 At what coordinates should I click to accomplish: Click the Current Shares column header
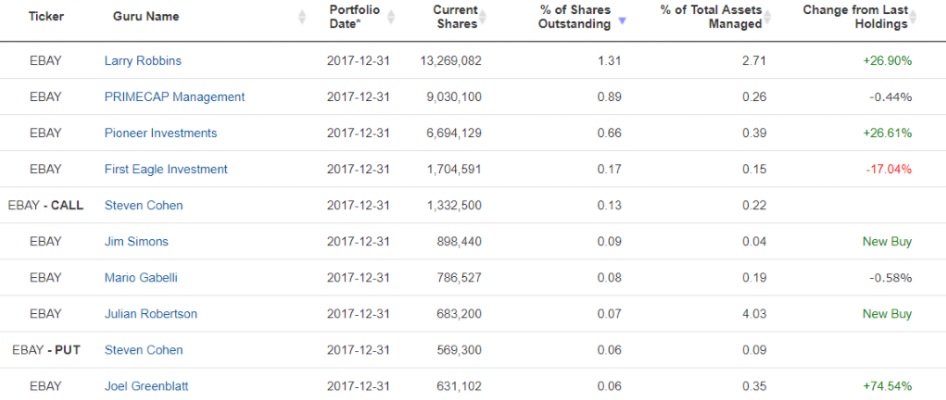[x=456, y=17]
